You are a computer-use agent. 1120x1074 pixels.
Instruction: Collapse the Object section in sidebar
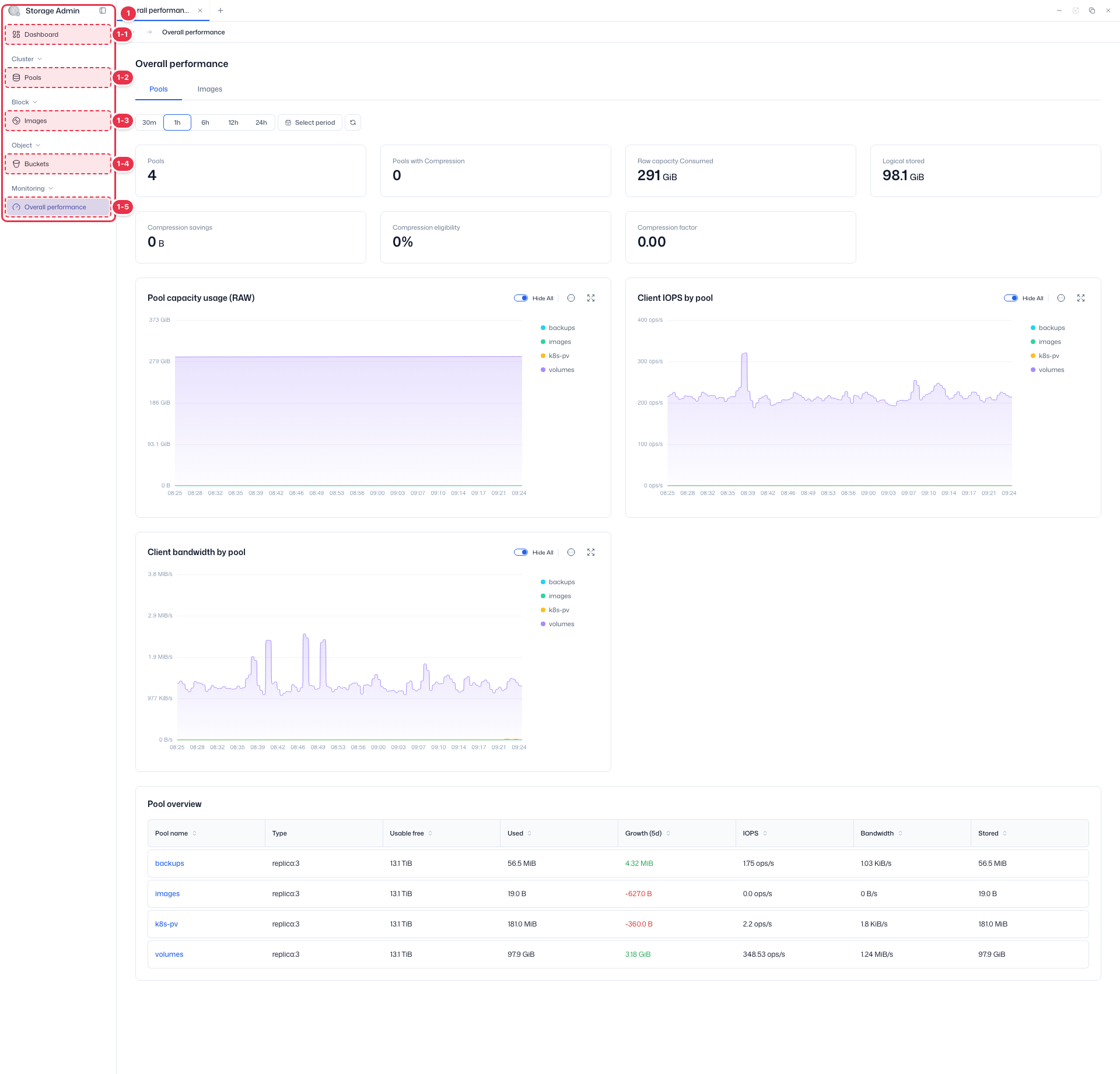tap(26, 145)
